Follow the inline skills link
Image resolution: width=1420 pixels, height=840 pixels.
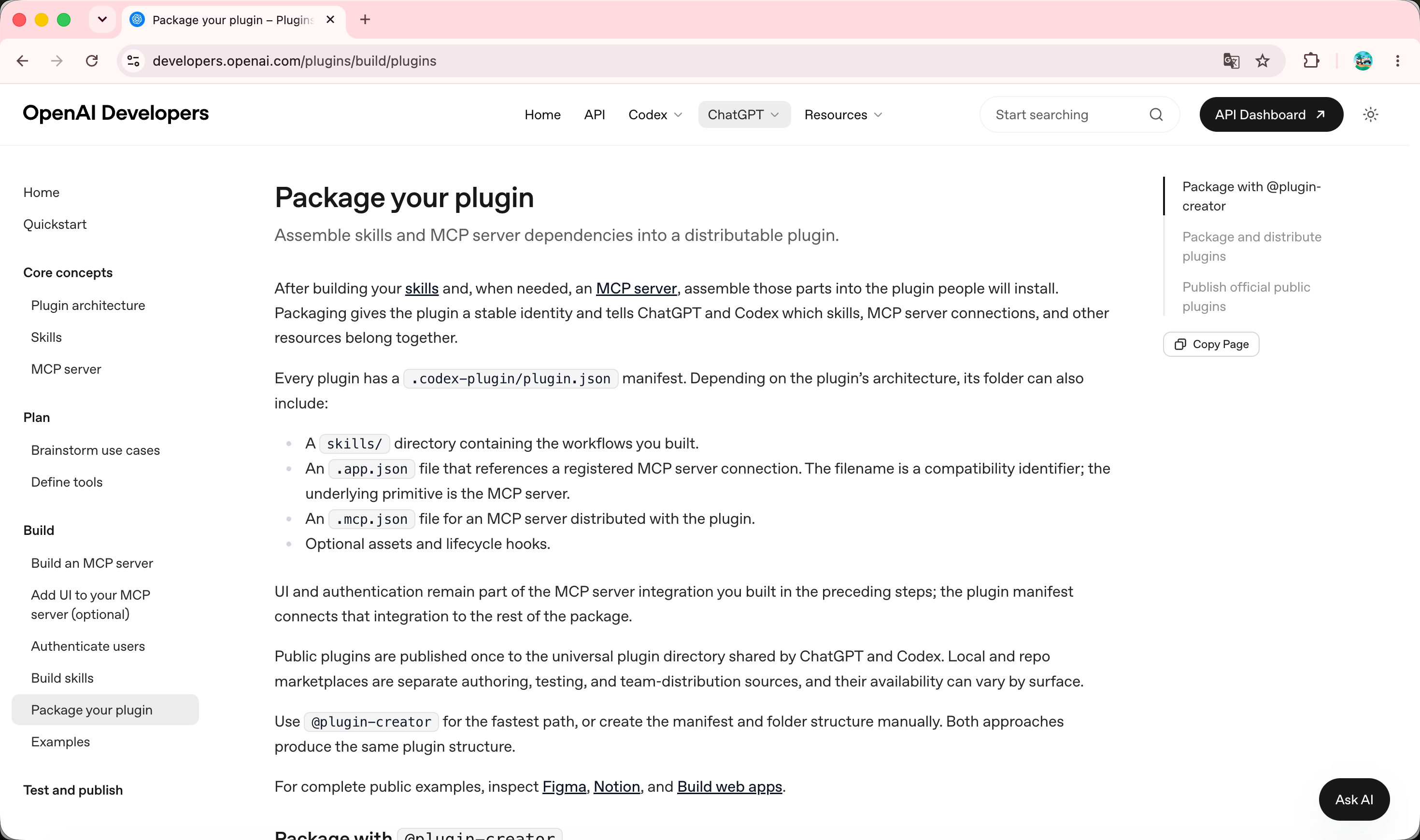coord(422,289)
